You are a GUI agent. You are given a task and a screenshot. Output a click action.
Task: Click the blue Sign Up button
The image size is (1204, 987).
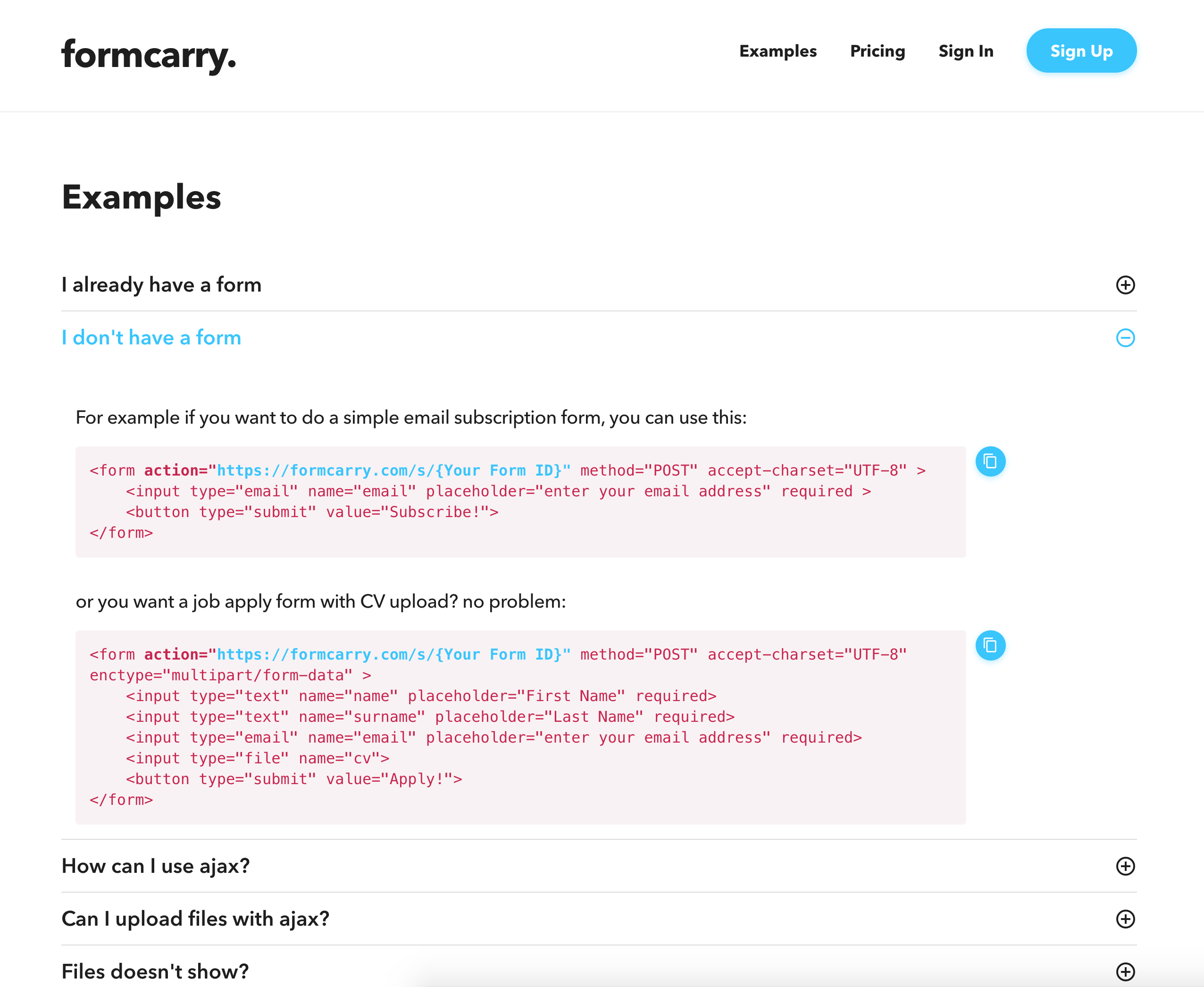(x=1081, y=50)
